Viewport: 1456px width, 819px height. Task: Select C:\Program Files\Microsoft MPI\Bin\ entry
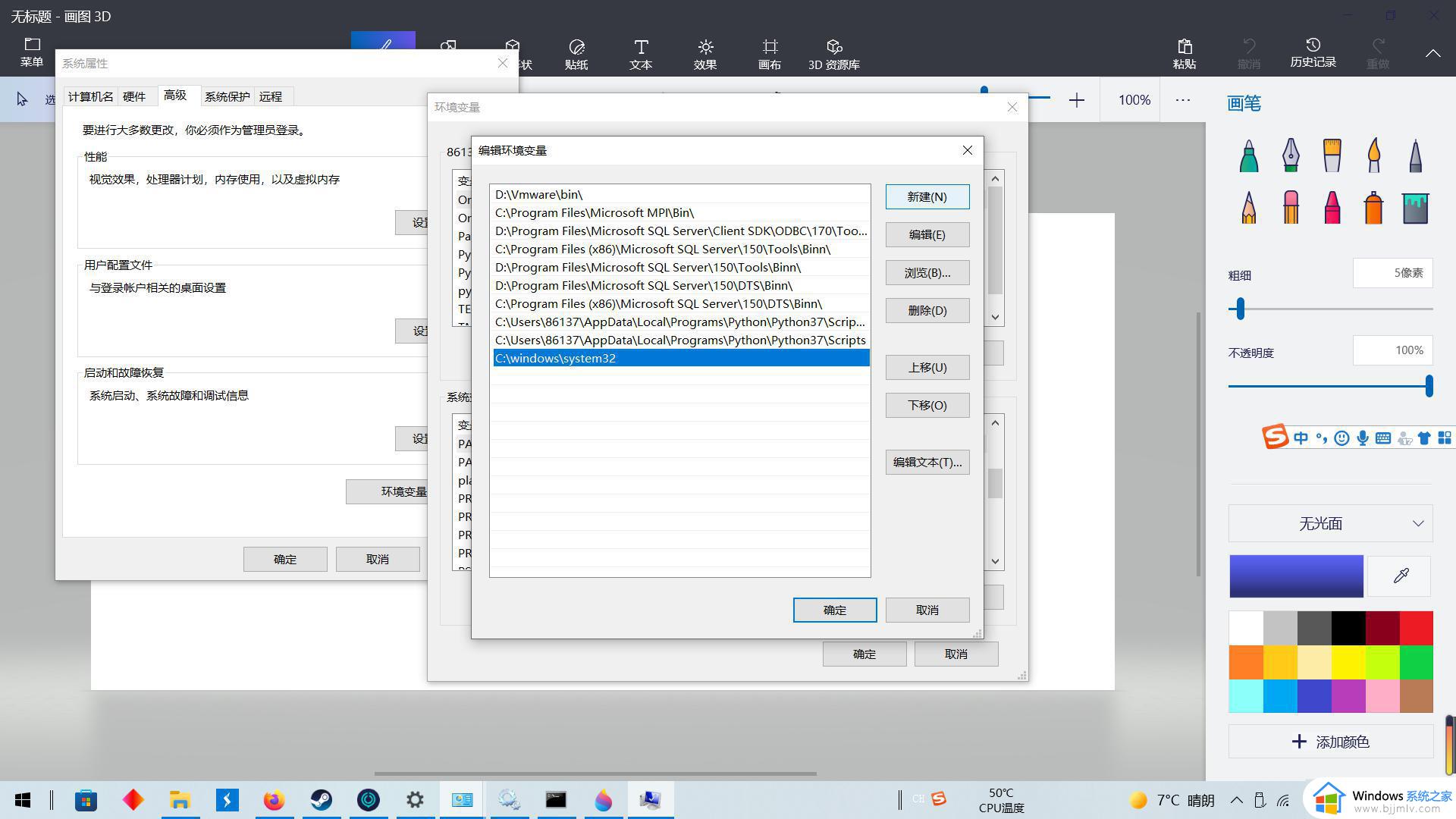[680, 212]
